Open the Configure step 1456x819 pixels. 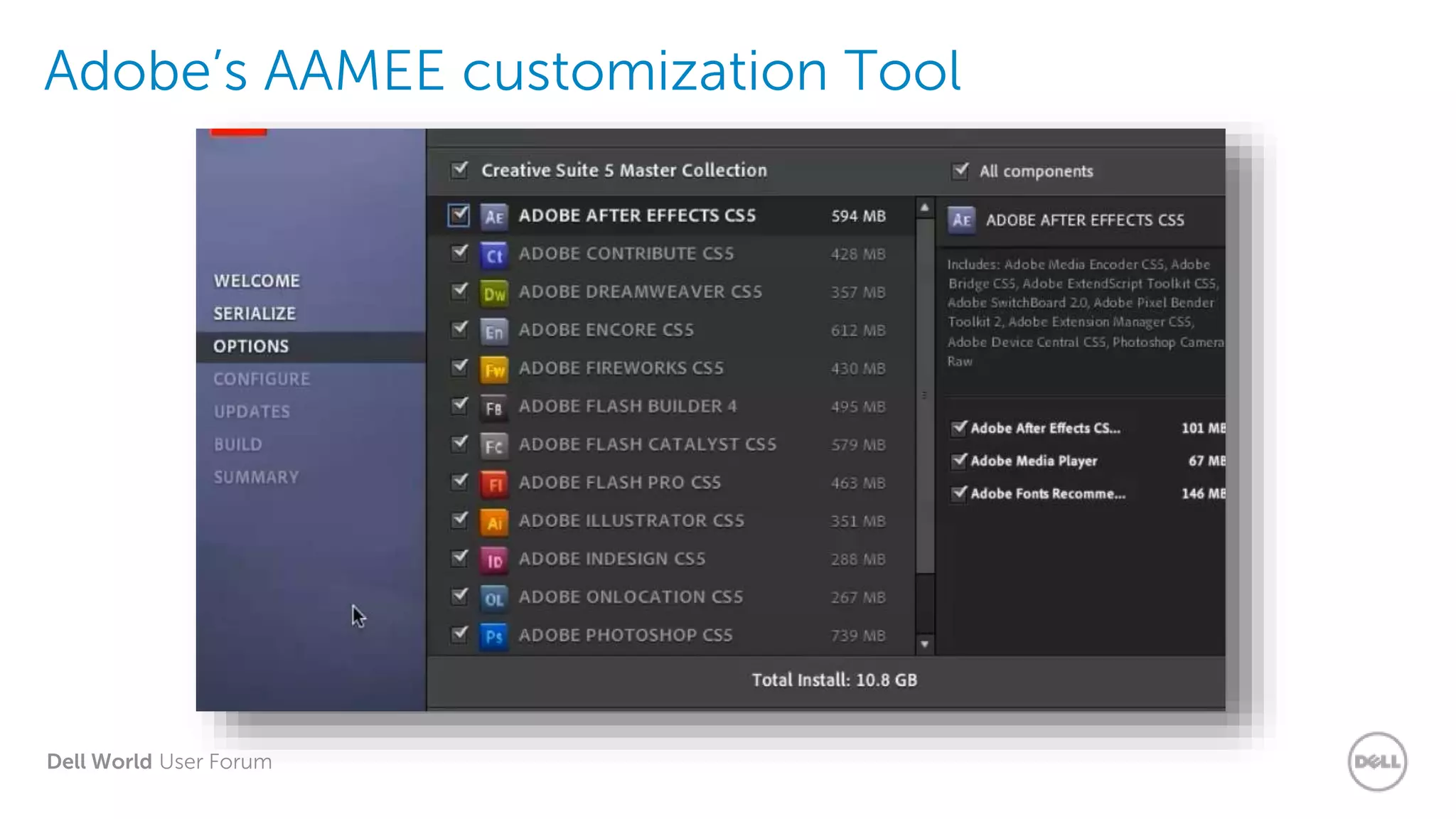coord(262,379)
